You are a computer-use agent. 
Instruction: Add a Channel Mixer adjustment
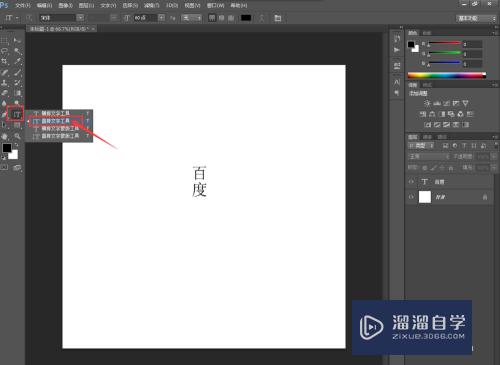click(x=460, y=114)
